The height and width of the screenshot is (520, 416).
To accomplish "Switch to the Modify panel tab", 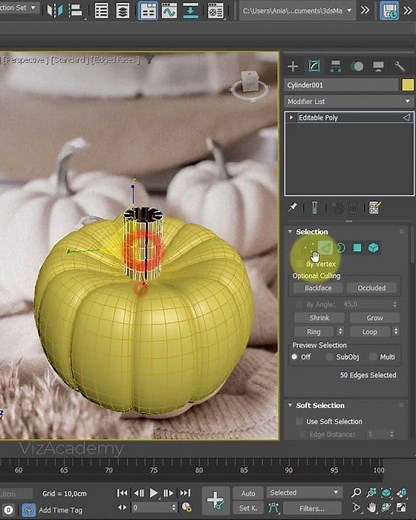I will coord(314,66).
